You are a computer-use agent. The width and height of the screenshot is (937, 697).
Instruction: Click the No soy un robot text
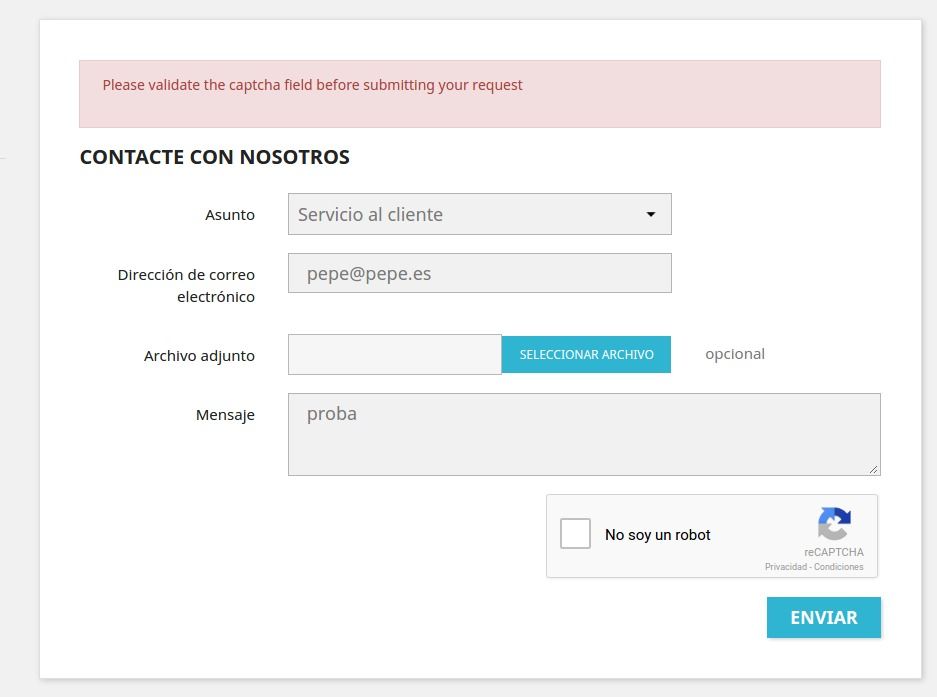coord(657,535)
